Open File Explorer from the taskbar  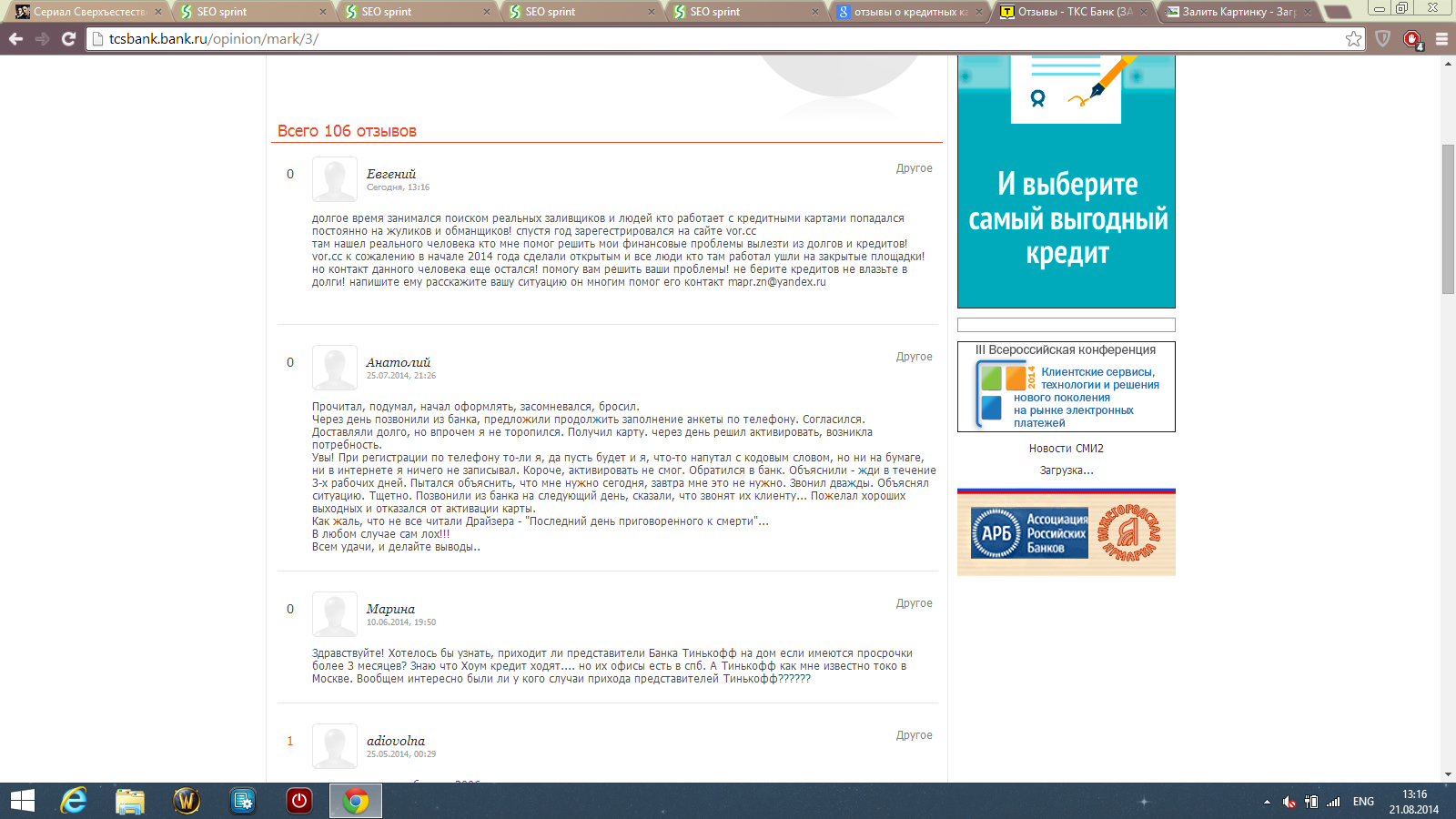pos(130,801)
